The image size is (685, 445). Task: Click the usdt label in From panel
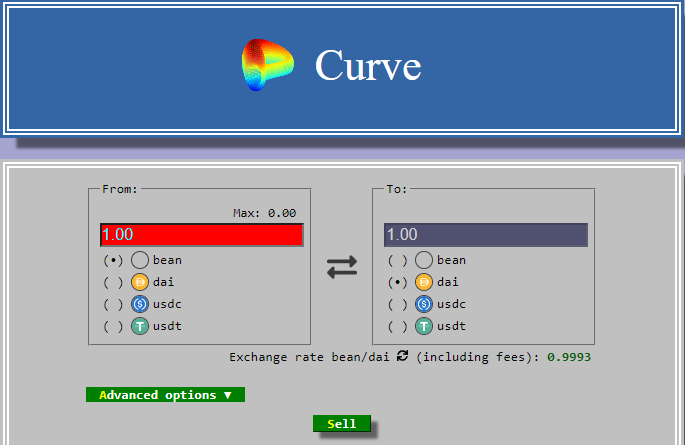click(167, 326)
